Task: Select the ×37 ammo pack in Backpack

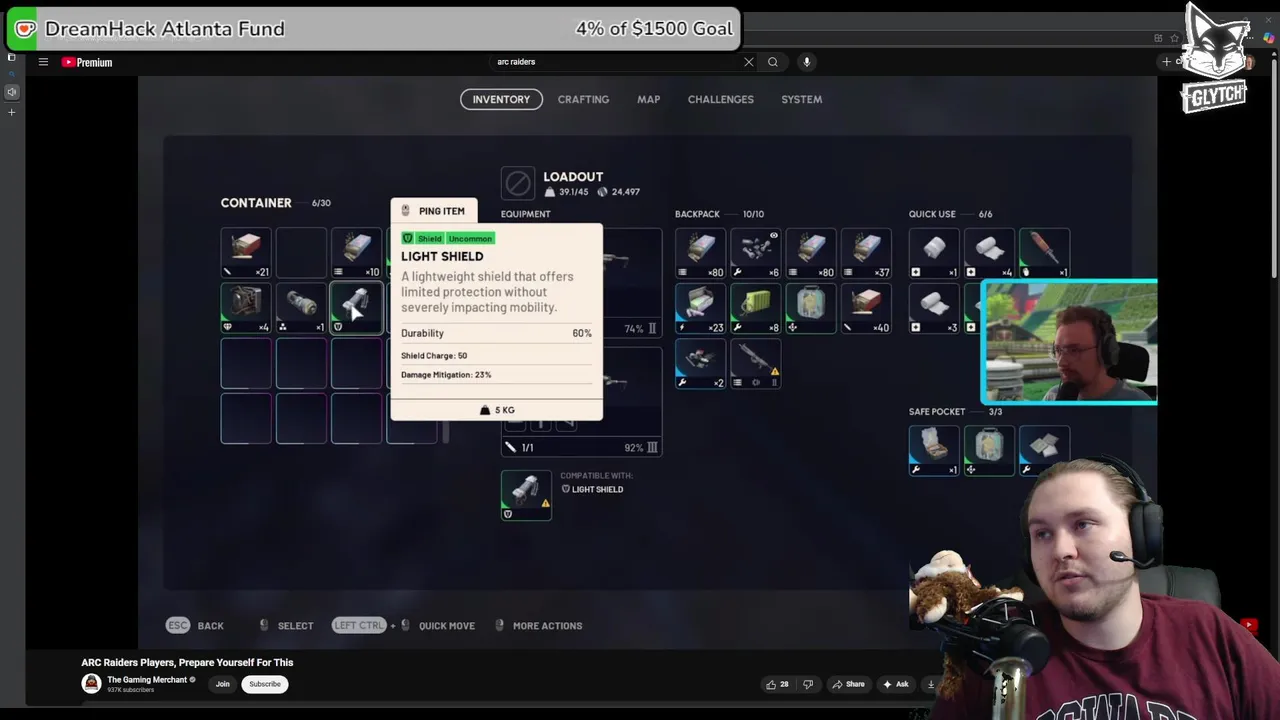Action: tap(866, 253)
